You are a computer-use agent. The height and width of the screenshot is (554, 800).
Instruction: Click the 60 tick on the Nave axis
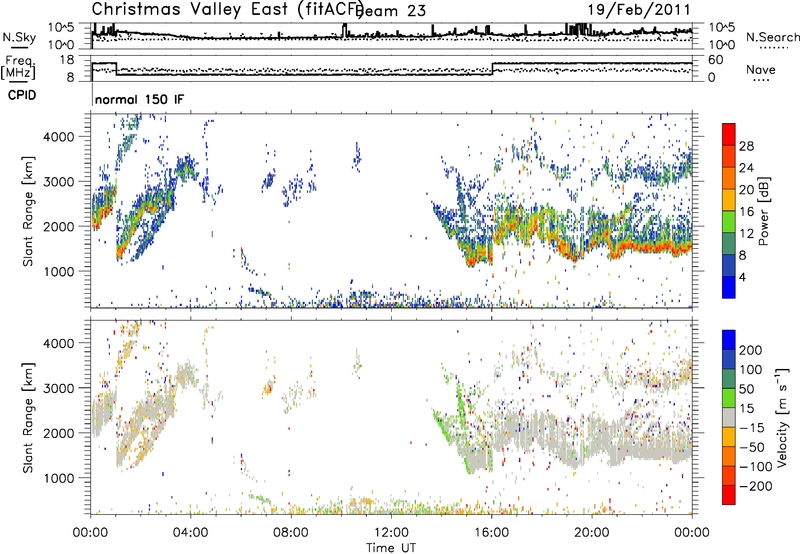(716, 60)
